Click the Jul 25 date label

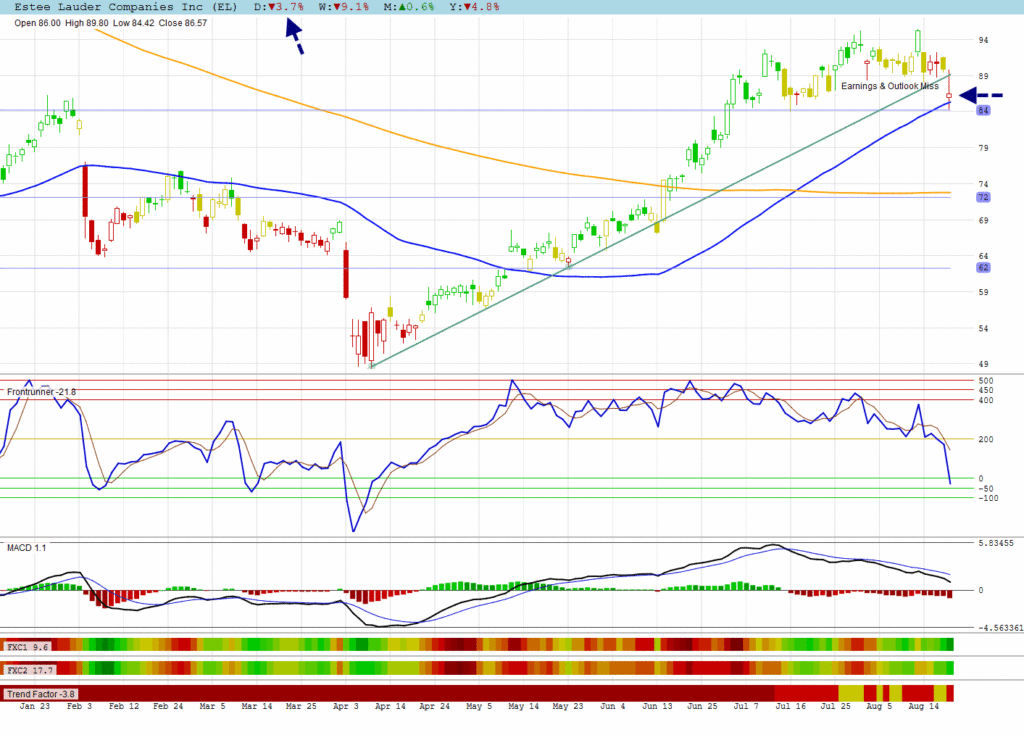tap(835, 706)
